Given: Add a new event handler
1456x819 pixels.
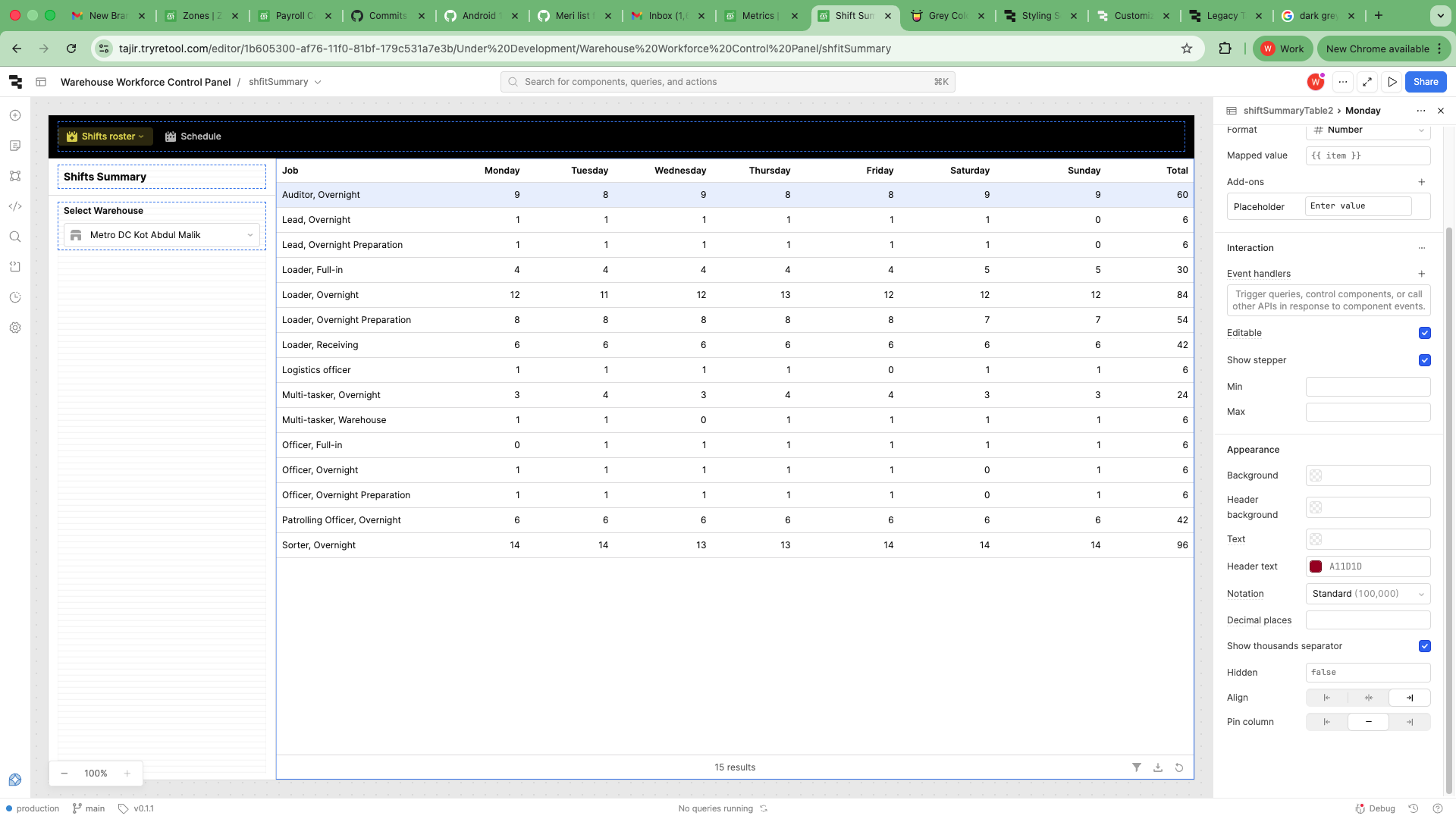Looking at the screenshot, I should pos(1422,274).
